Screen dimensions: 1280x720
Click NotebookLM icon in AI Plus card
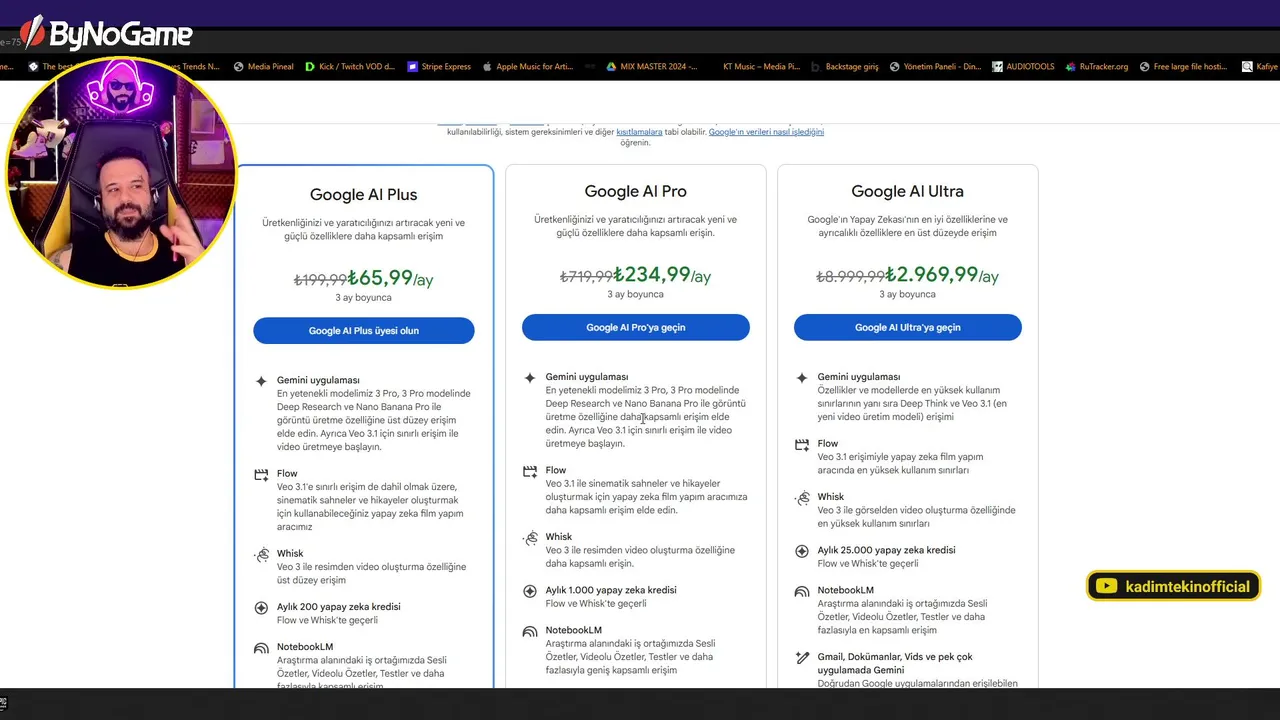pos(261,648)
